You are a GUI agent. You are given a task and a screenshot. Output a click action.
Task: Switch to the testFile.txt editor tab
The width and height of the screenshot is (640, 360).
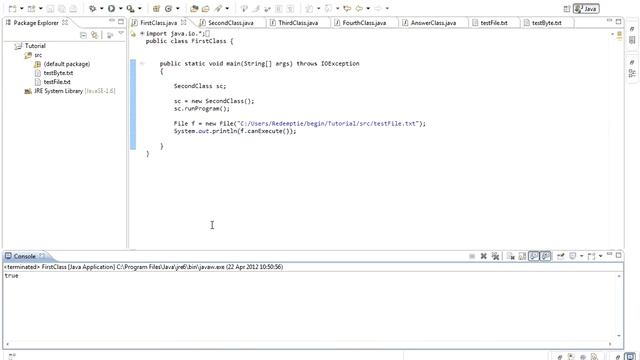494,23
